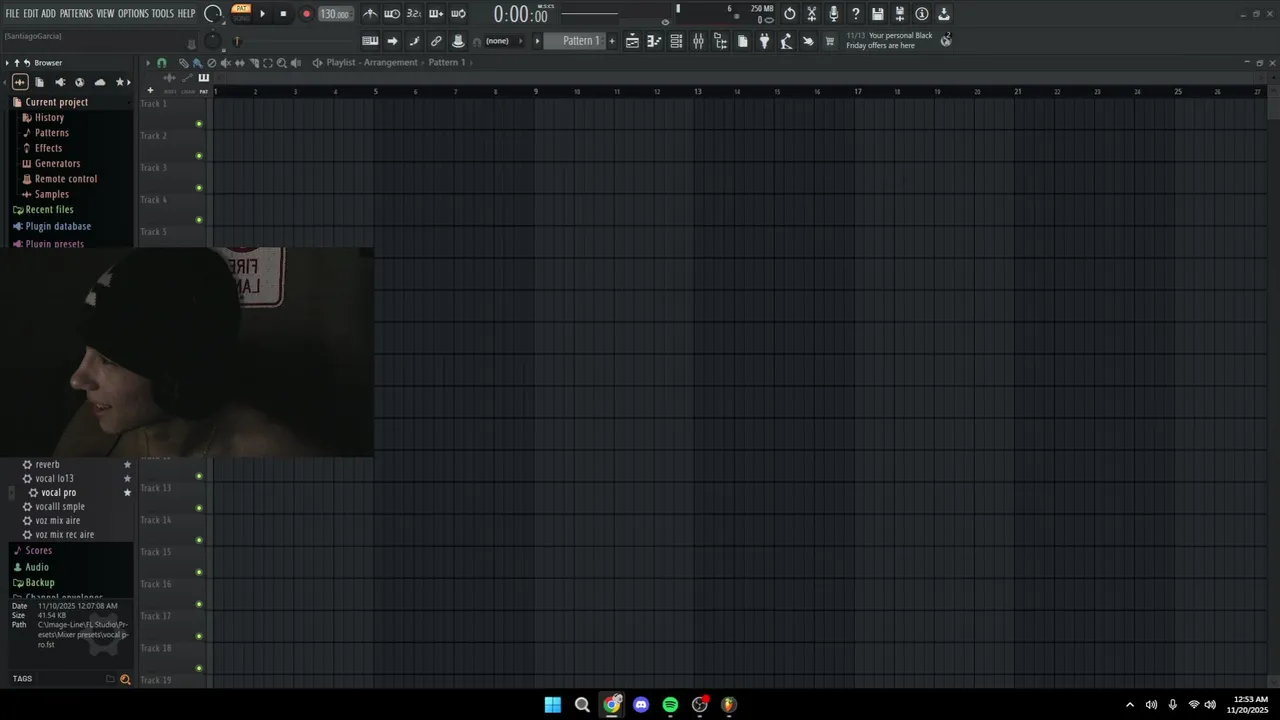This screenshot has height=720, width=1280.
Task: Toggle auto-scrolling arrow icon
Action: coord(392,41)
